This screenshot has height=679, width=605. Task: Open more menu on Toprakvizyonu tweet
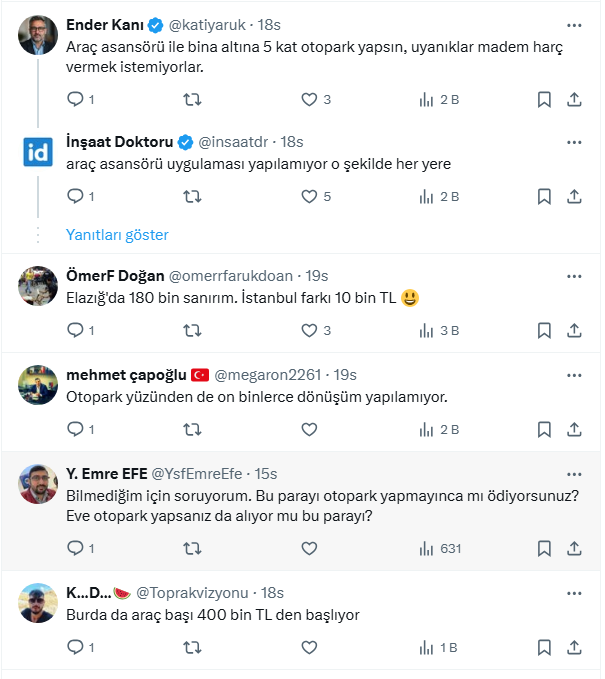pyautogui.click(x=574, y=593)
